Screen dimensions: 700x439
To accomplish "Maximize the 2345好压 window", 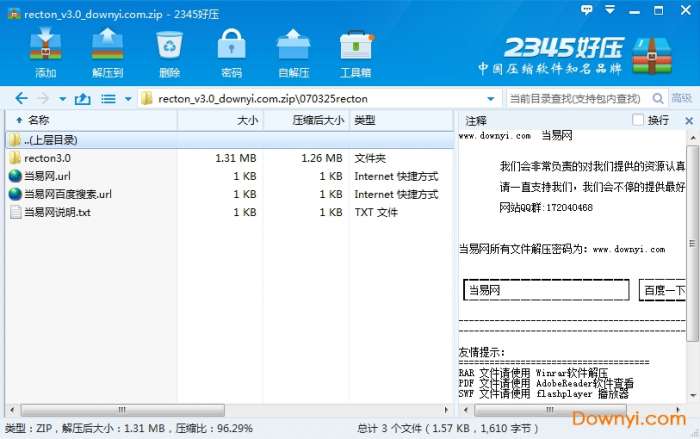I will click(x=658, y=10).
